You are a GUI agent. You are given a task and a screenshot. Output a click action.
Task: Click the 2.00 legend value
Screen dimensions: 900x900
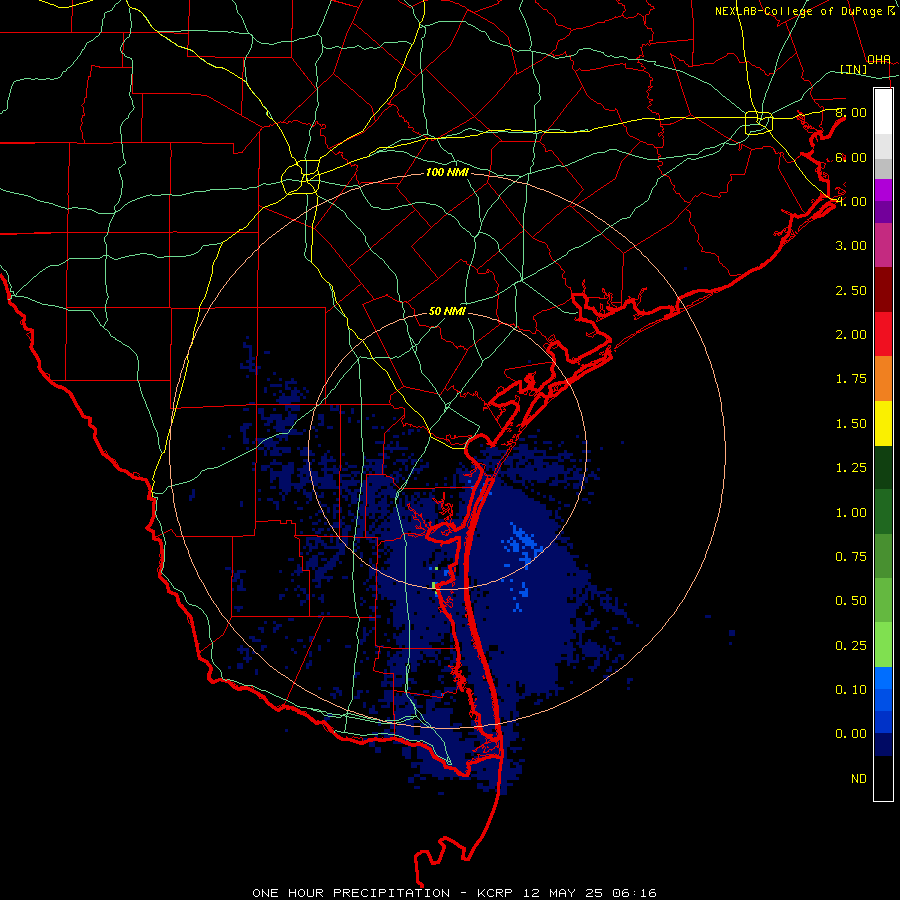pos(851,334)
